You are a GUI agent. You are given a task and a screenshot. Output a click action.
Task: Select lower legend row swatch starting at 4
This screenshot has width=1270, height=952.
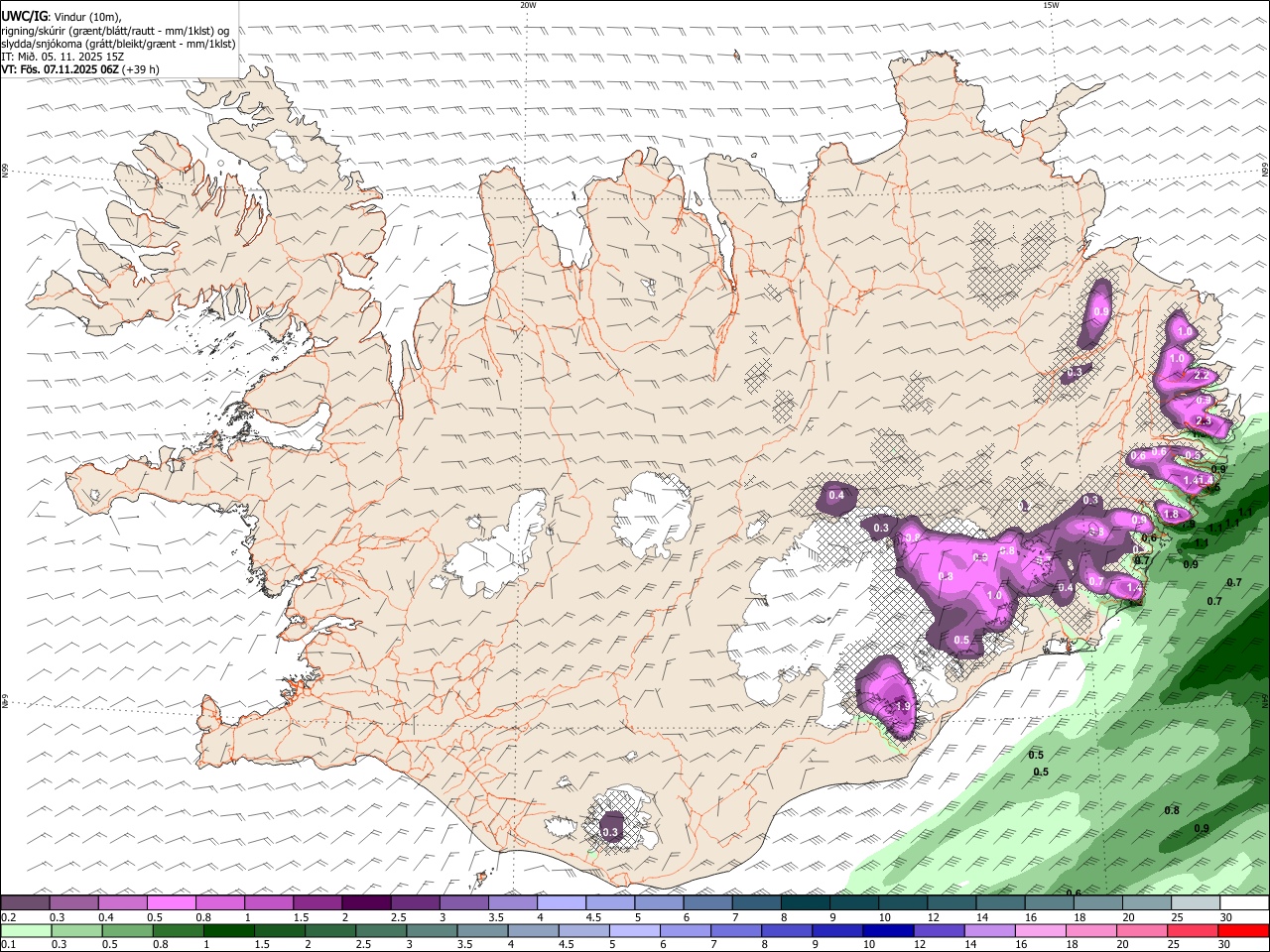(x=533, y=931)
